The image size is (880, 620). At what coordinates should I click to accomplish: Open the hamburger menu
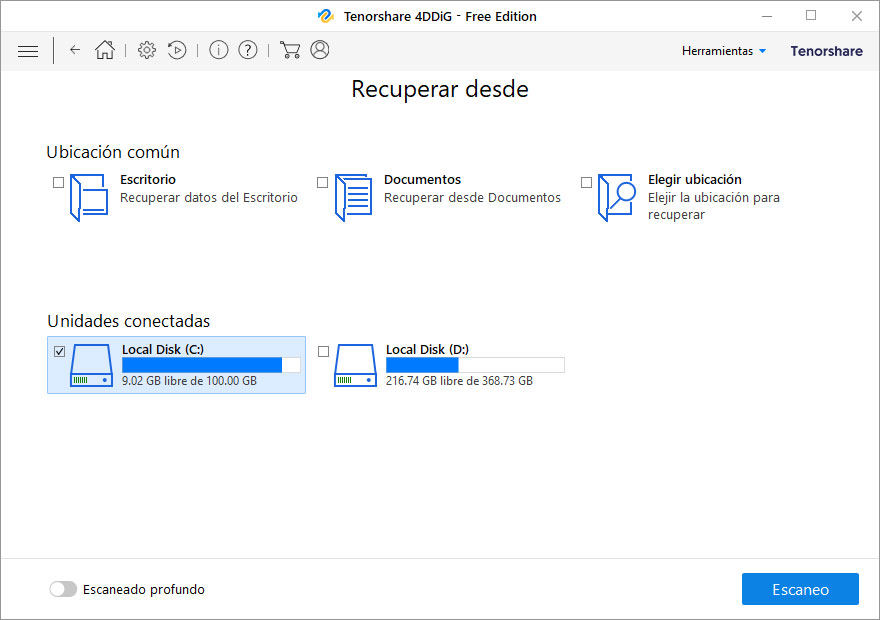pos(28,51)
